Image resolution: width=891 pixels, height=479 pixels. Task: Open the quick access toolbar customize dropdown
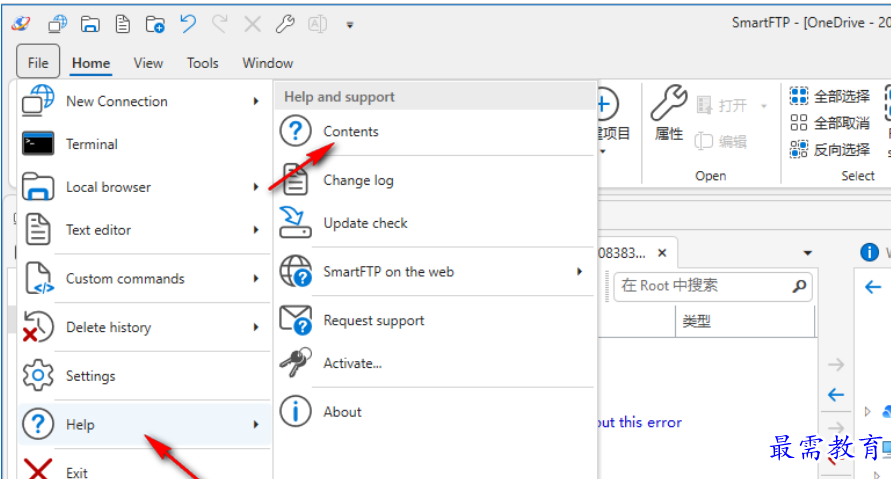[x=350, y=24]
